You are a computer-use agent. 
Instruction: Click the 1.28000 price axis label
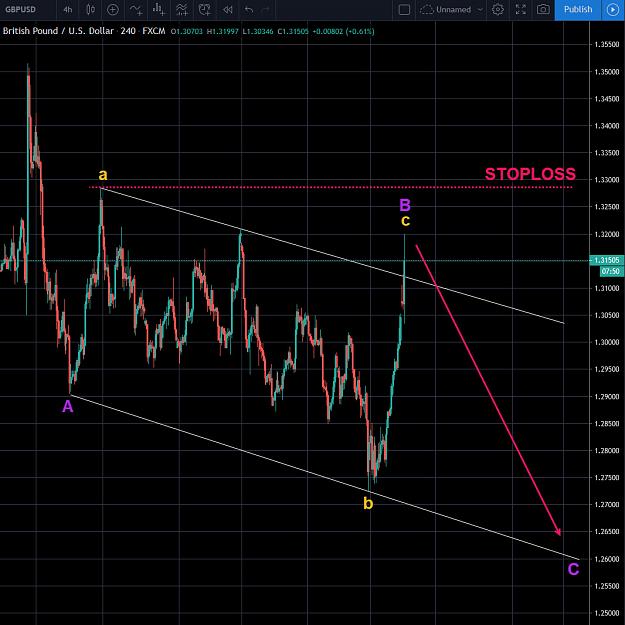607,451
